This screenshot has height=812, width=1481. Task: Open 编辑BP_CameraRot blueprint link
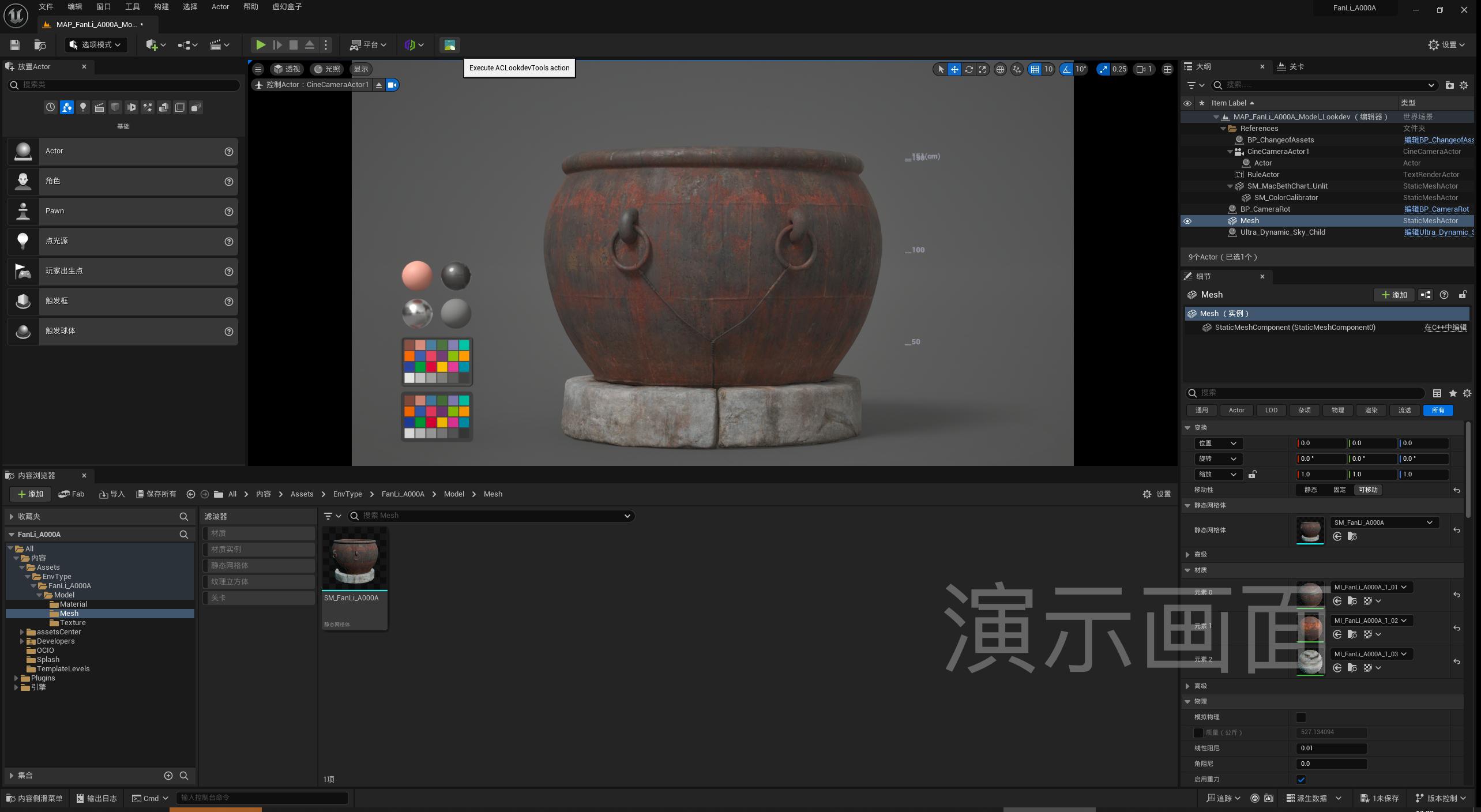coord(1436,209)
